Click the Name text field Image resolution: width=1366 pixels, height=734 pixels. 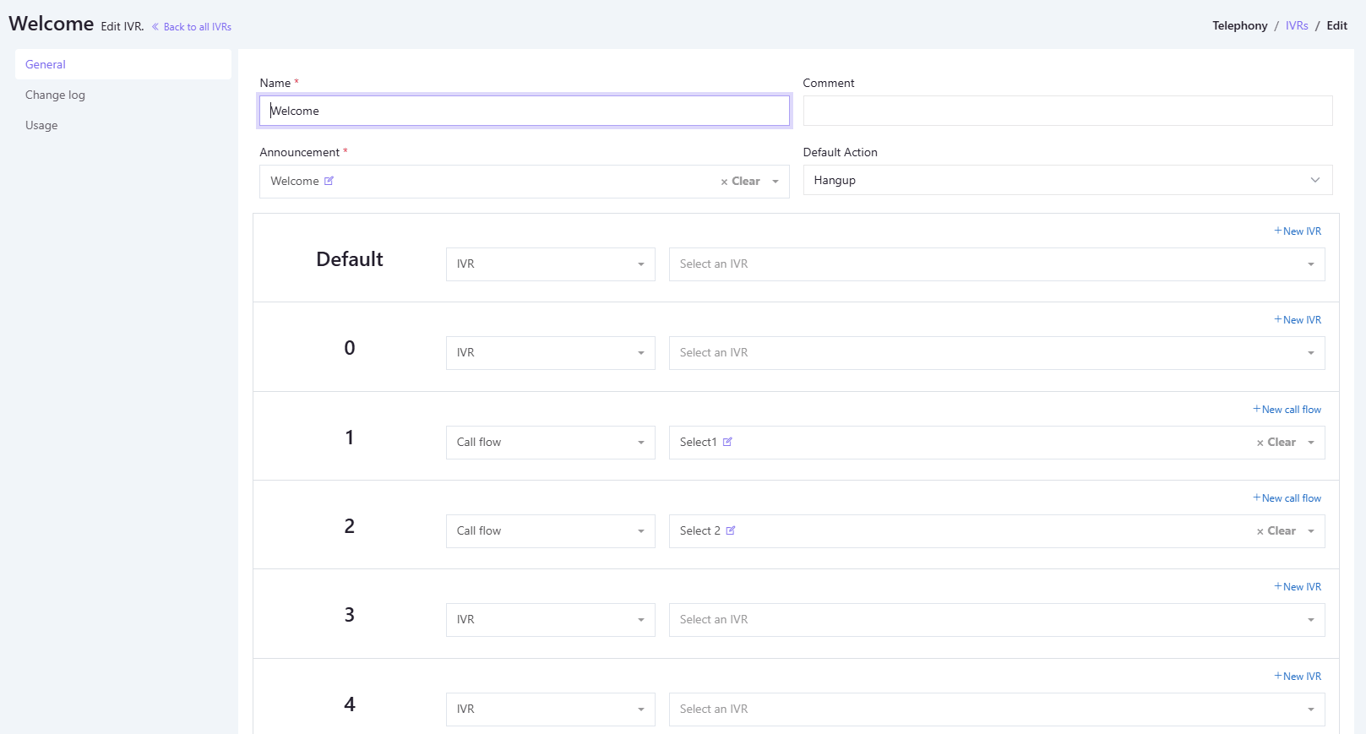[524, 111]
